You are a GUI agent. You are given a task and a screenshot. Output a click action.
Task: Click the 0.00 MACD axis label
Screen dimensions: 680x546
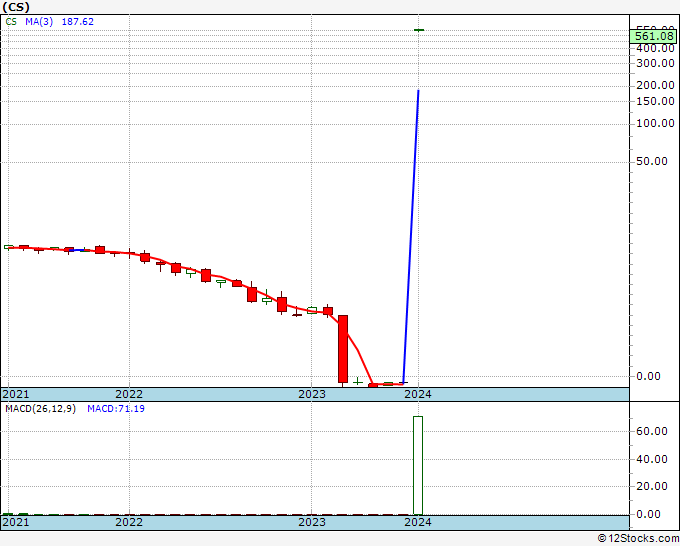point(648,514)
